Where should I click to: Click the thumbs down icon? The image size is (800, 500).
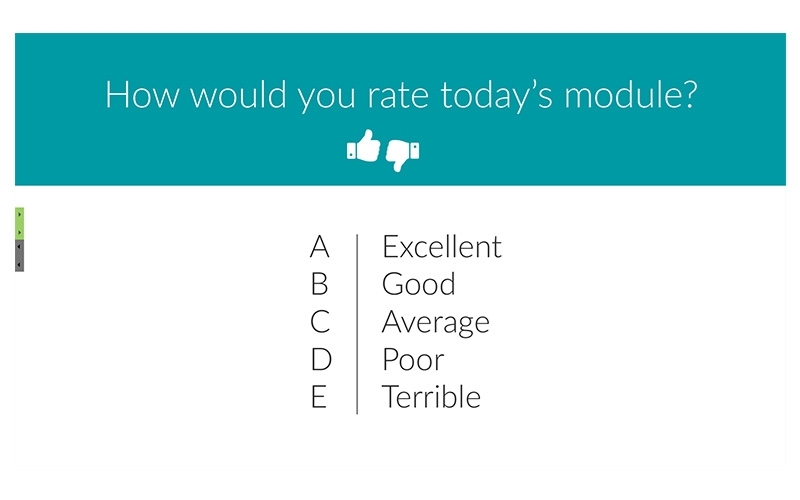pyautogui.click(x=403, y=155)
